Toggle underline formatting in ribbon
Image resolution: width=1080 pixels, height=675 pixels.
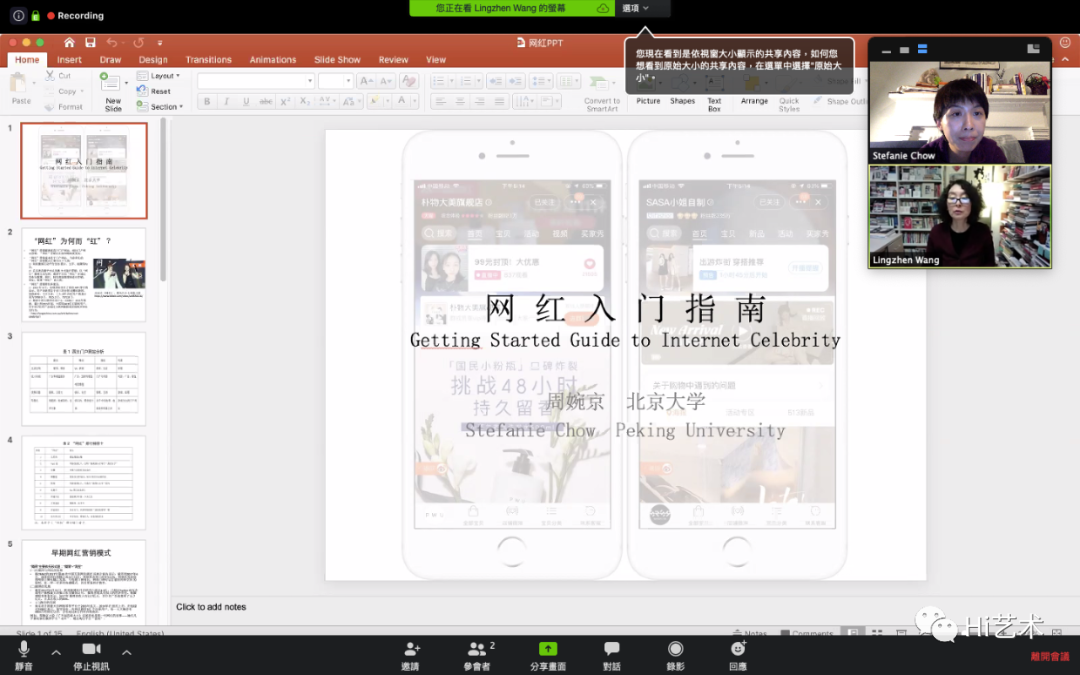pos(246,101)
